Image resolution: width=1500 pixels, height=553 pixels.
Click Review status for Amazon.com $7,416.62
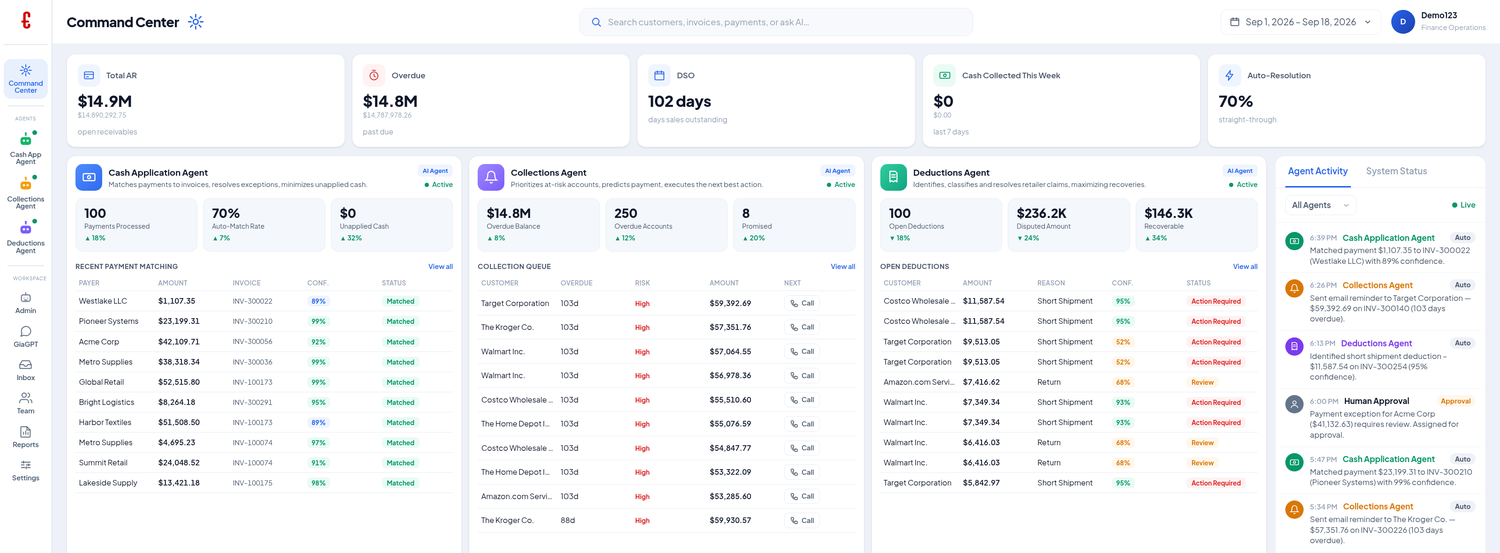click(x=1202, y=382)
